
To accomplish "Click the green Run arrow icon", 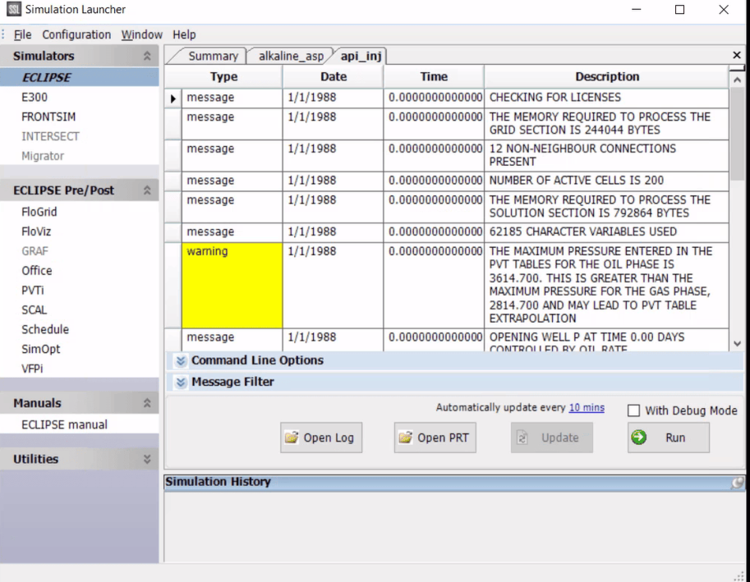I will pyautogui.click(x=640, y=437).
